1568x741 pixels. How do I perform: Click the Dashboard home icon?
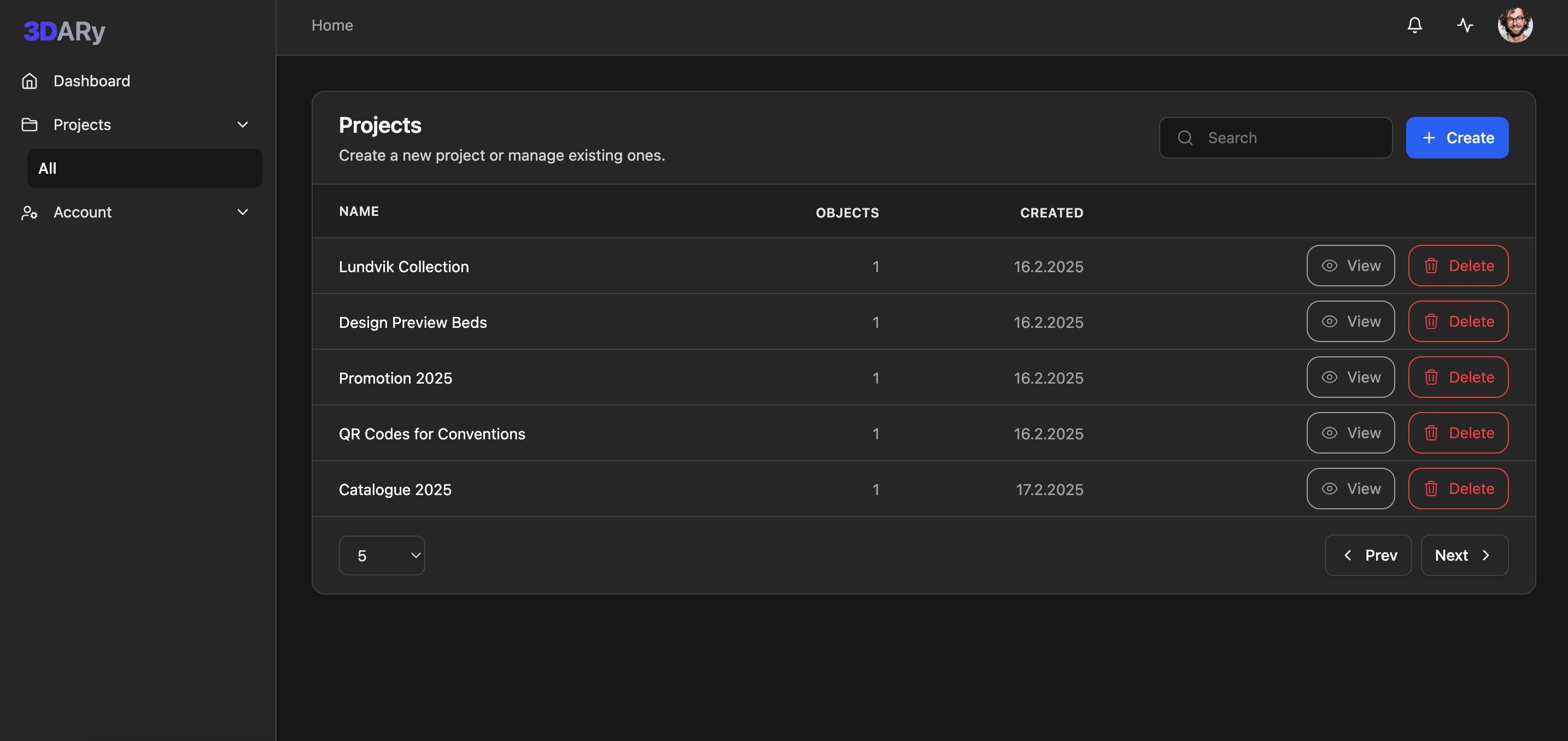coord(29,81)
